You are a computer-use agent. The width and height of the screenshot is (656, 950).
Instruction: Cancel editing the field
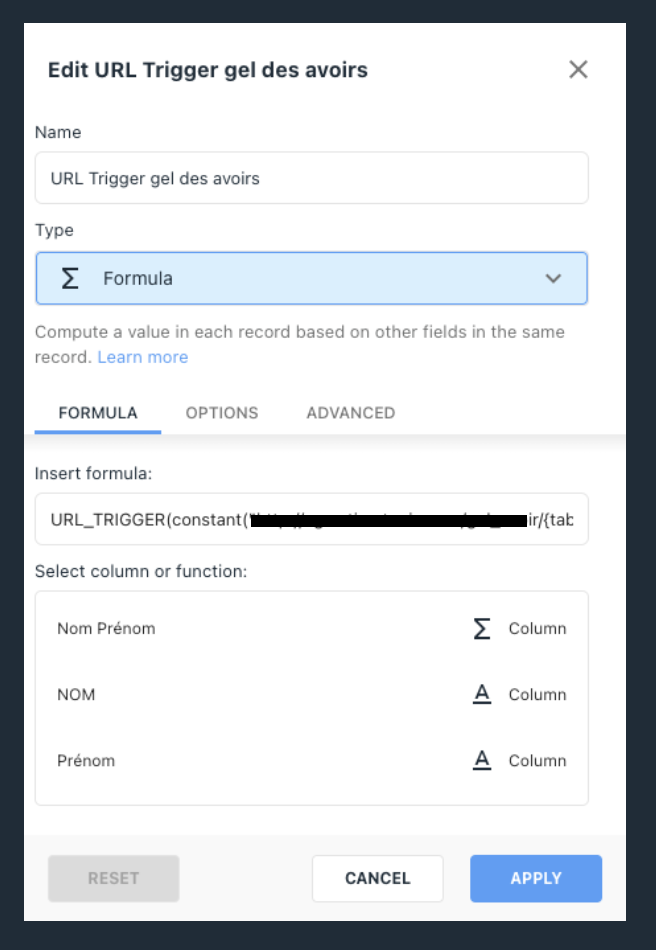(x=377, y=879)
